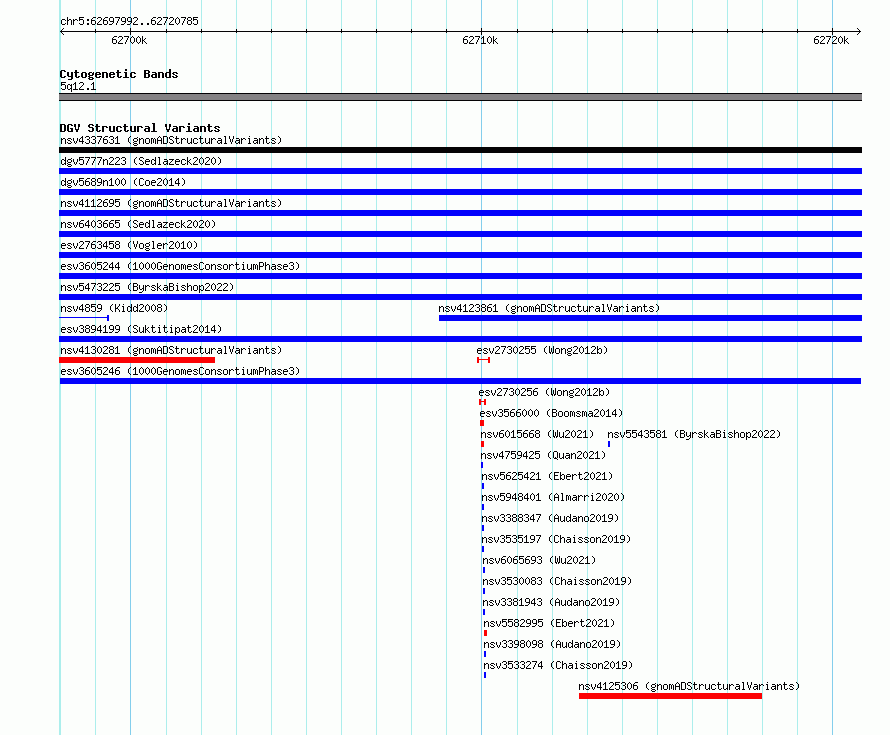The width and height of the screenshot is (890, 735).
Task: Open the nsv4112695 gnomAD variant label
Action: (171, 203)
